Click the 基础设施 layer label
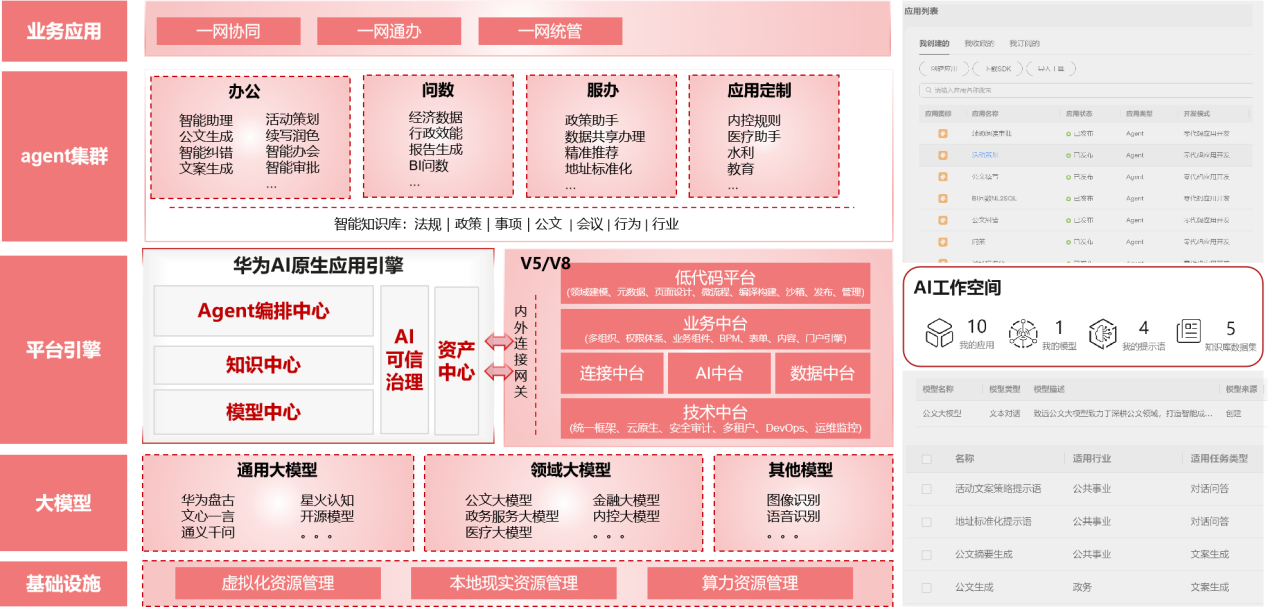The image size is (1268, 607). tap(64, 583)
